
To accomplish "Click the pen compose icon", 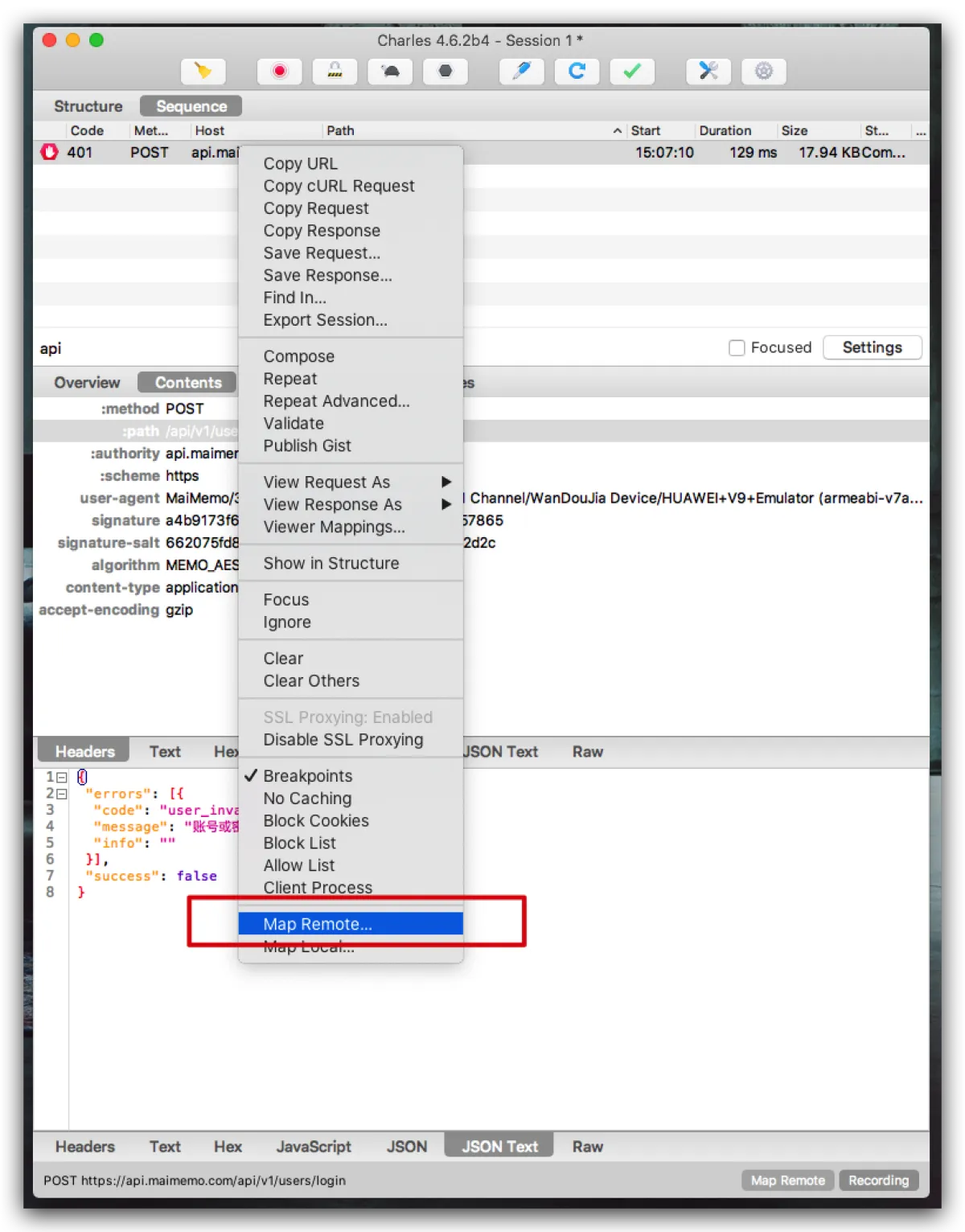I will (x=521, y=72).
